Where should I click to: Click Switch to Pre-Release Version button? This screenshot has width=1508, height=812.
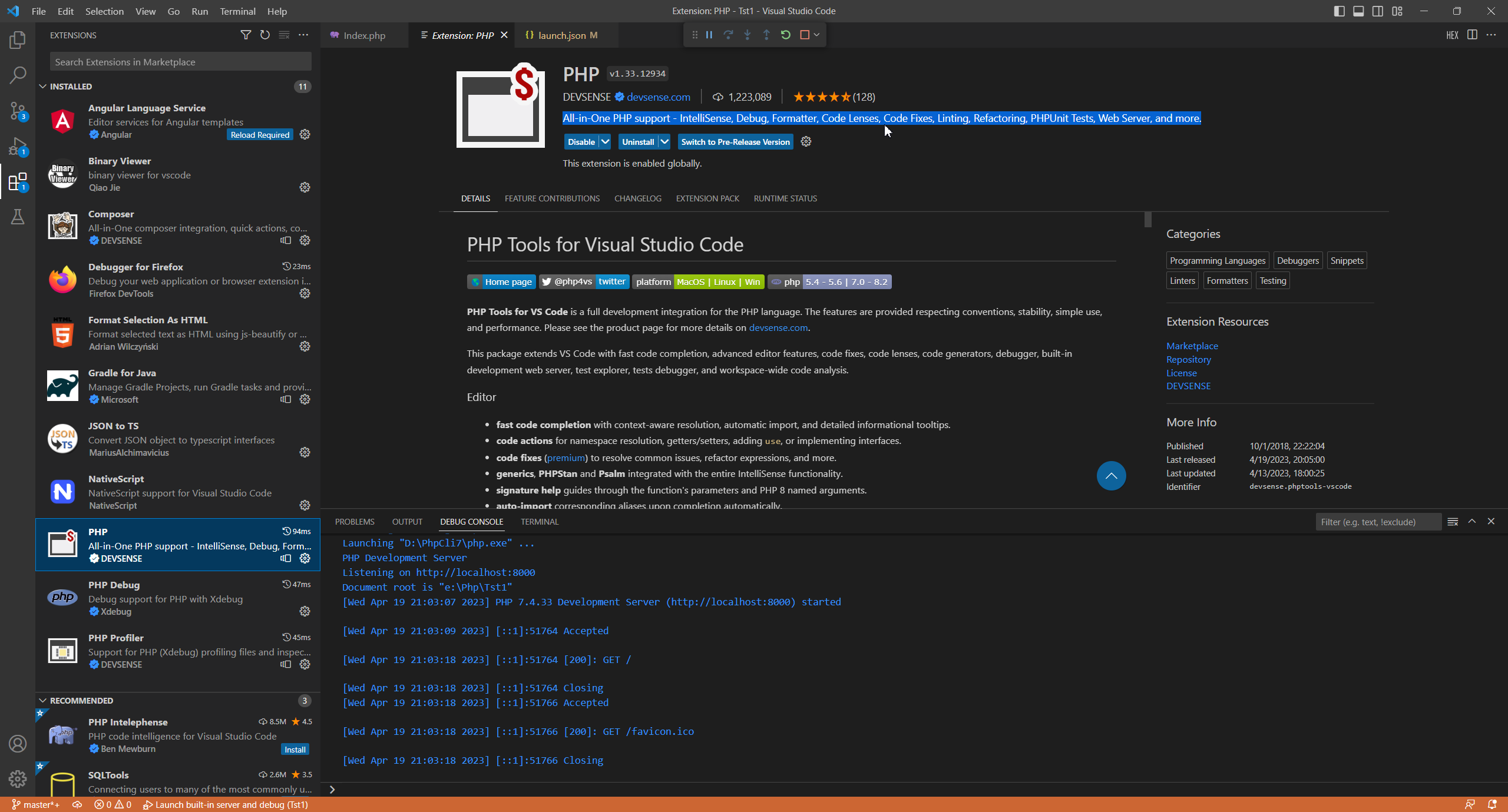tap(735, 142)
